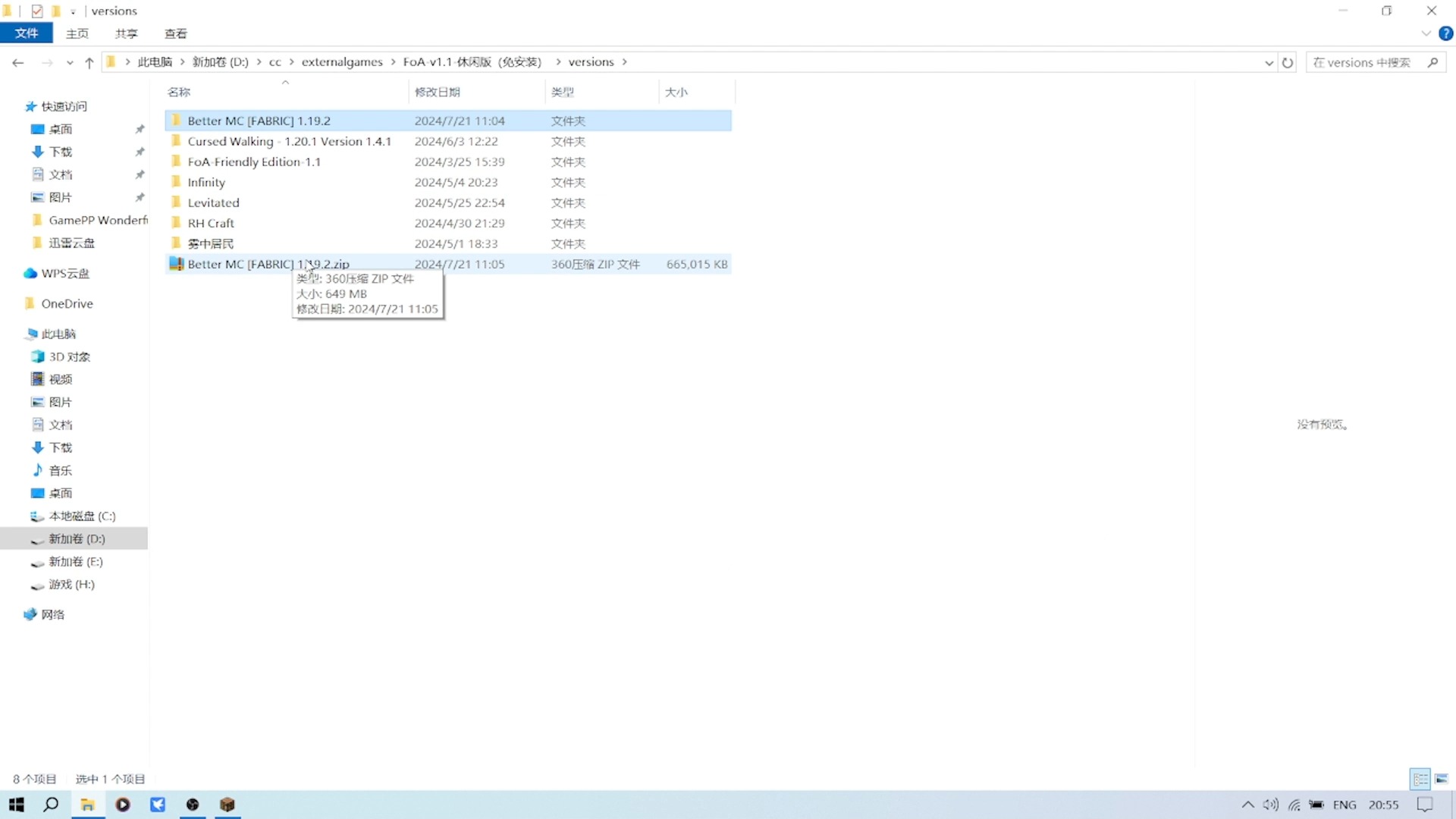Screen dimensions: 1456x819
Task: Open the 查看 ribbon tab
Action: tap(175, 33)
